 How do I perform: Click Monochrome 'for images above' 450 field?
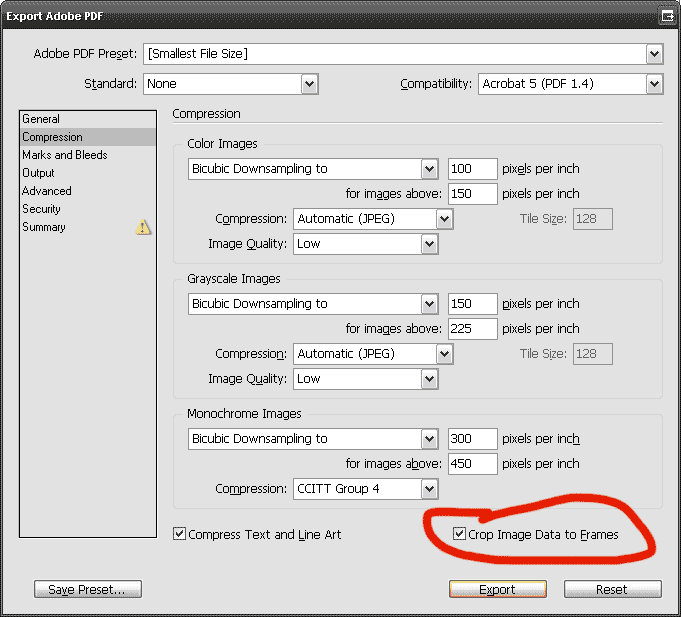point(473,464)
